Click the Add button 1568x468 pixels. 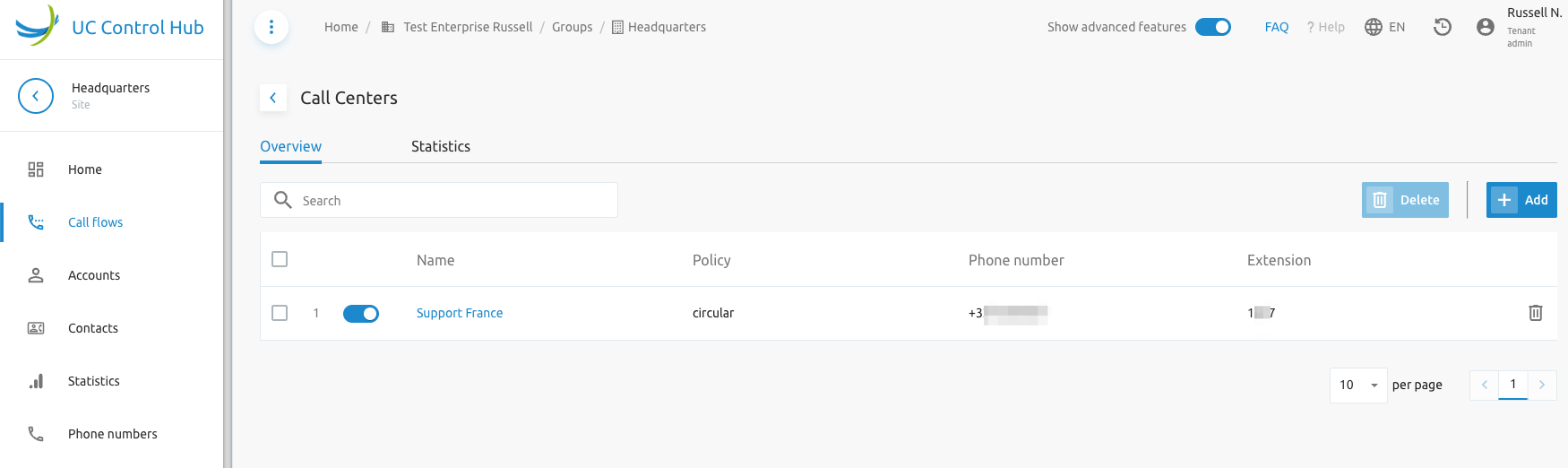click(x=1521, y=200)
